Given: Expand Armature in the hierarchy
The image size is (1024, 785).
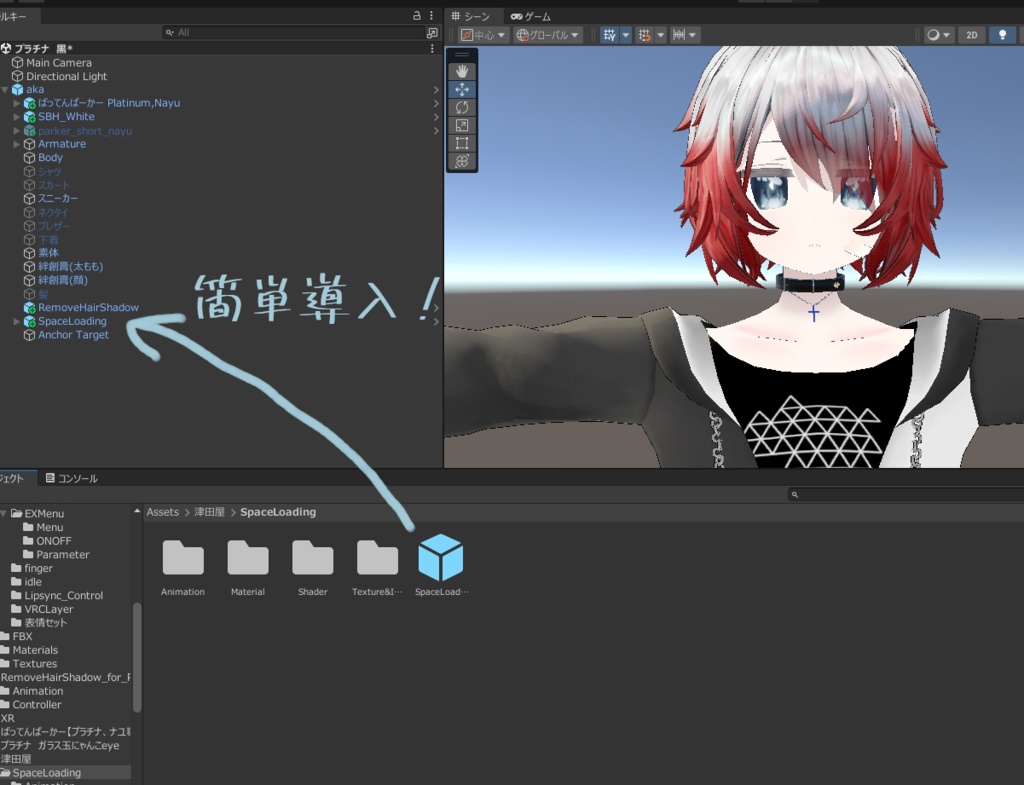Looking at the screenshot, I should coord(16,144).
